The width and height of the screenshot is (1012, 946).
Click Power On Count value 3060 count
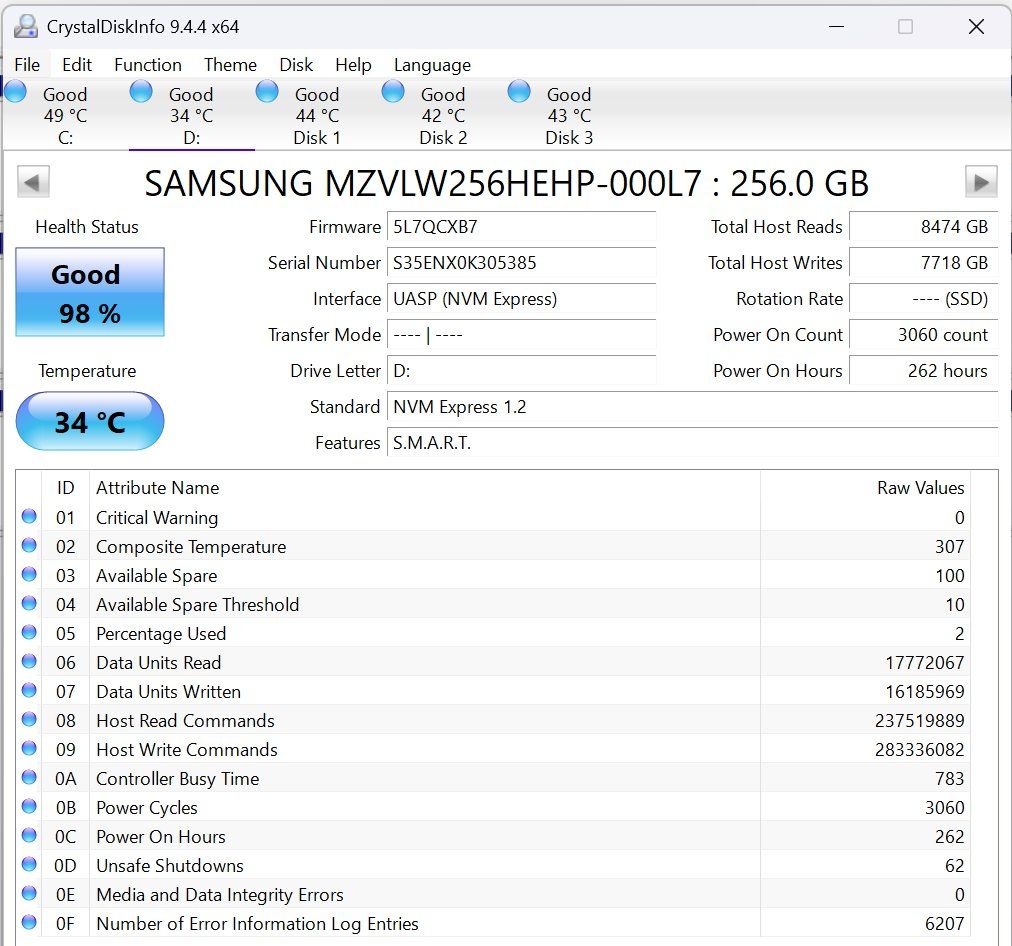[x=924, y=335]
